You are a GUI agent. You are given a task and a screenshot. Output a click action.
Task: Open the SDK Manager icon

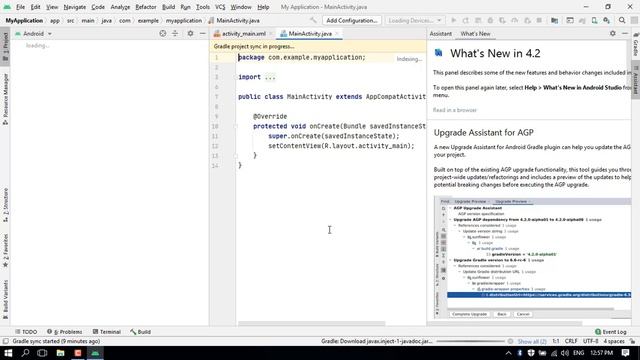[607, 20]
